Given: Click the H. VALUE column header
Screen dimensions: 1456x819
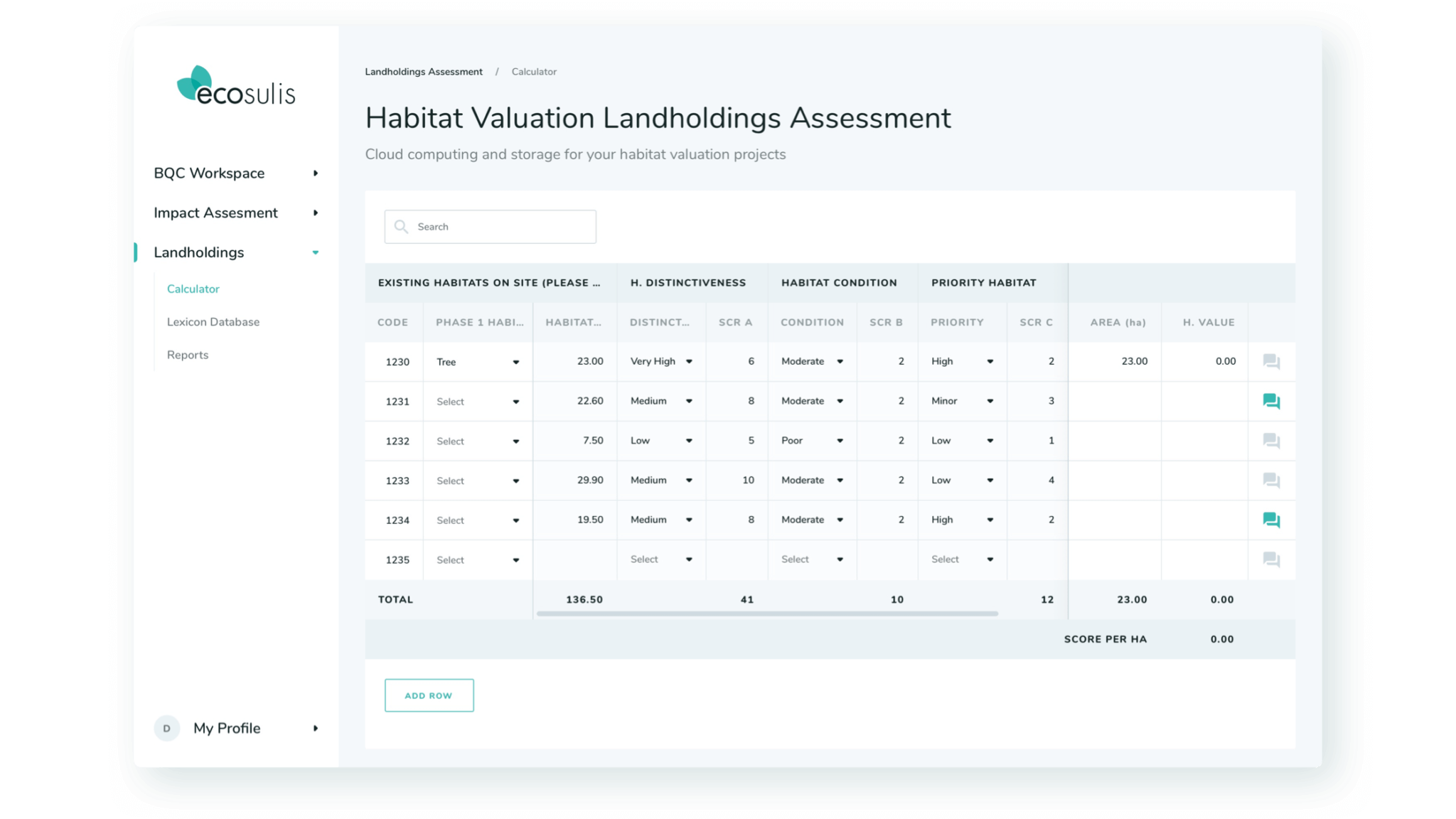Looking at the screenshot, I should (x=1209, y=322).
